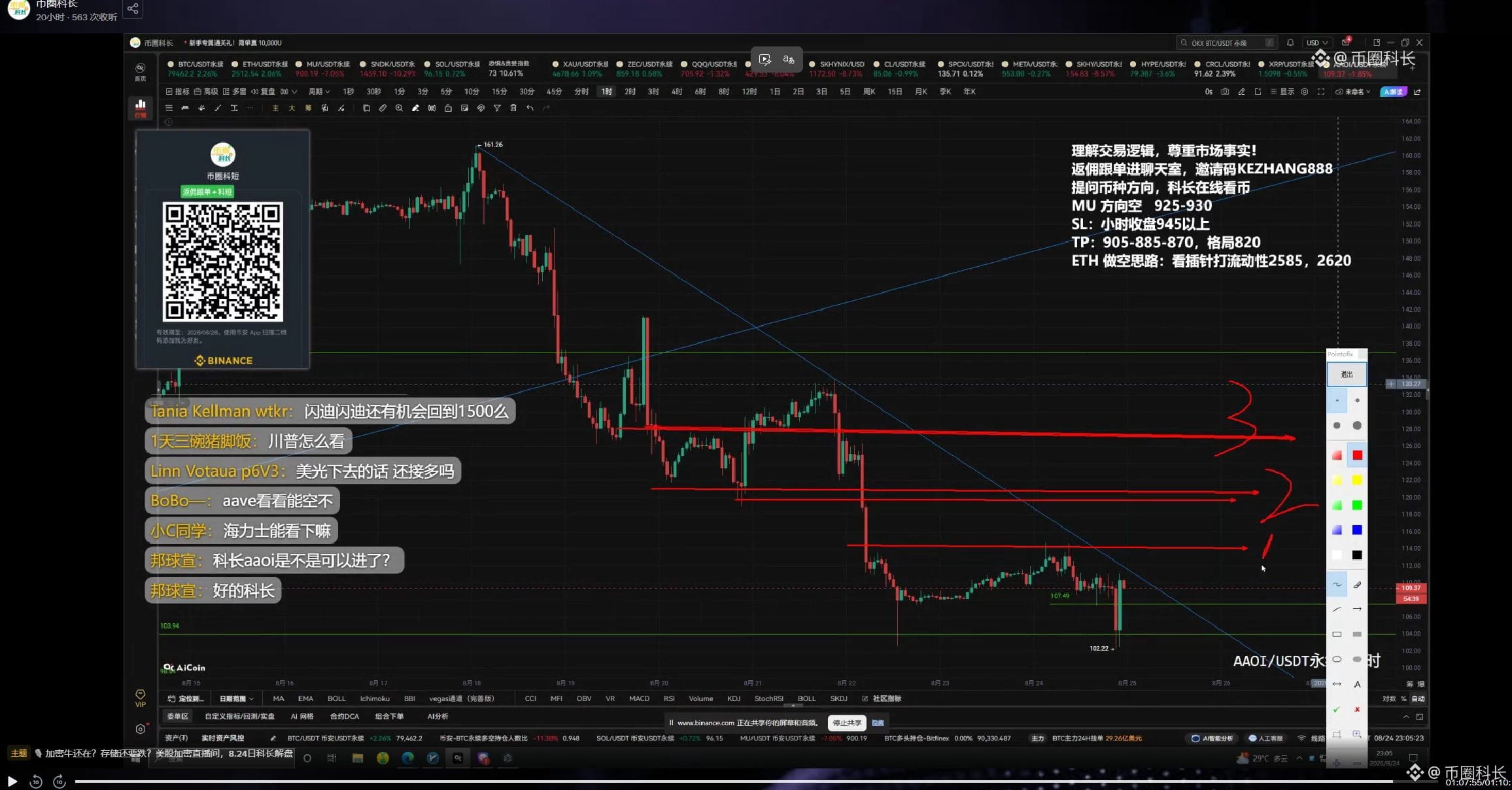
Task: Click the green checkmark tool in Pointofix
Action: pos(1337,710)
